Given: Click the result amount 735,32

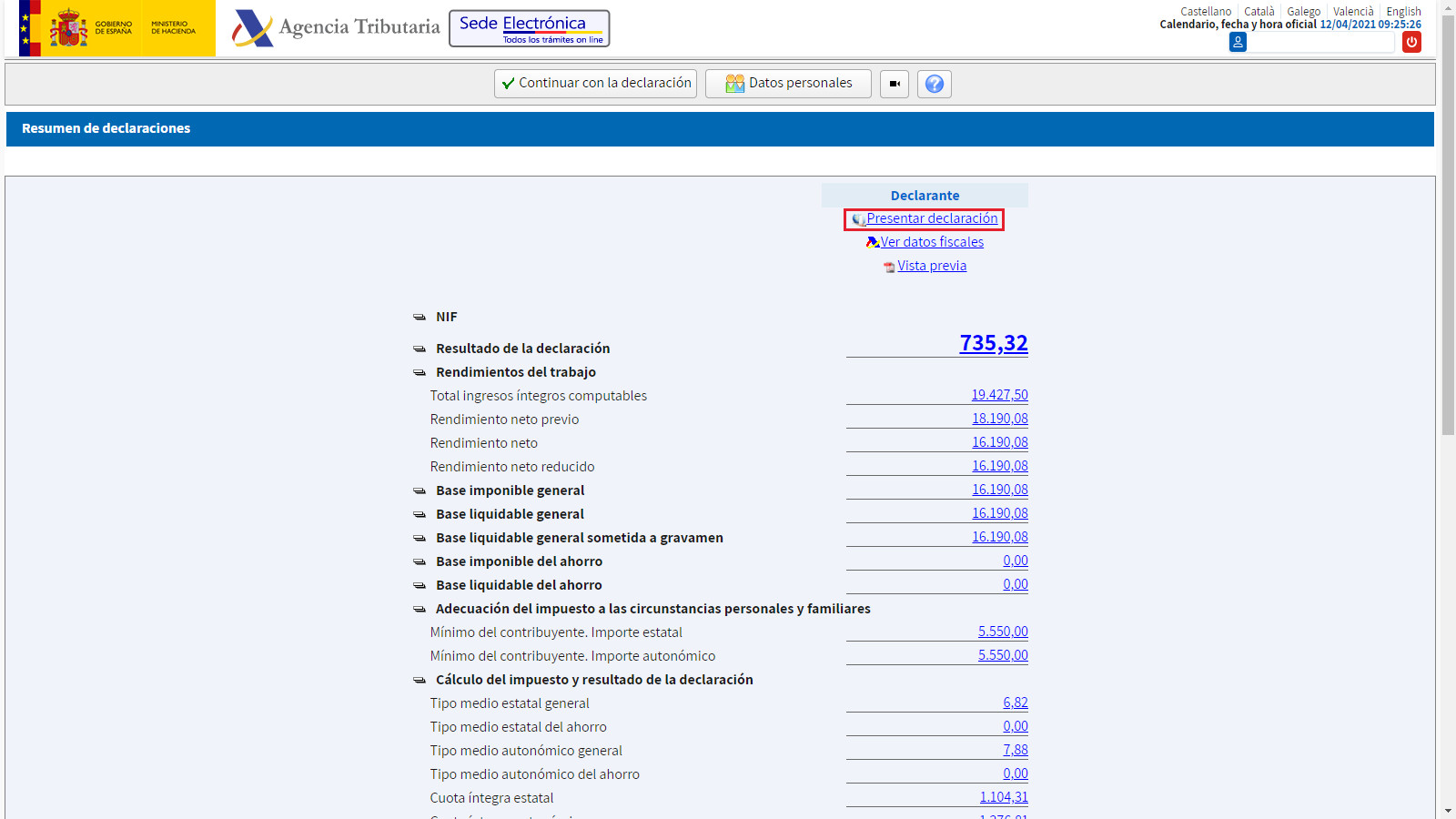Looking at the screenshot, I should point(994,343).
